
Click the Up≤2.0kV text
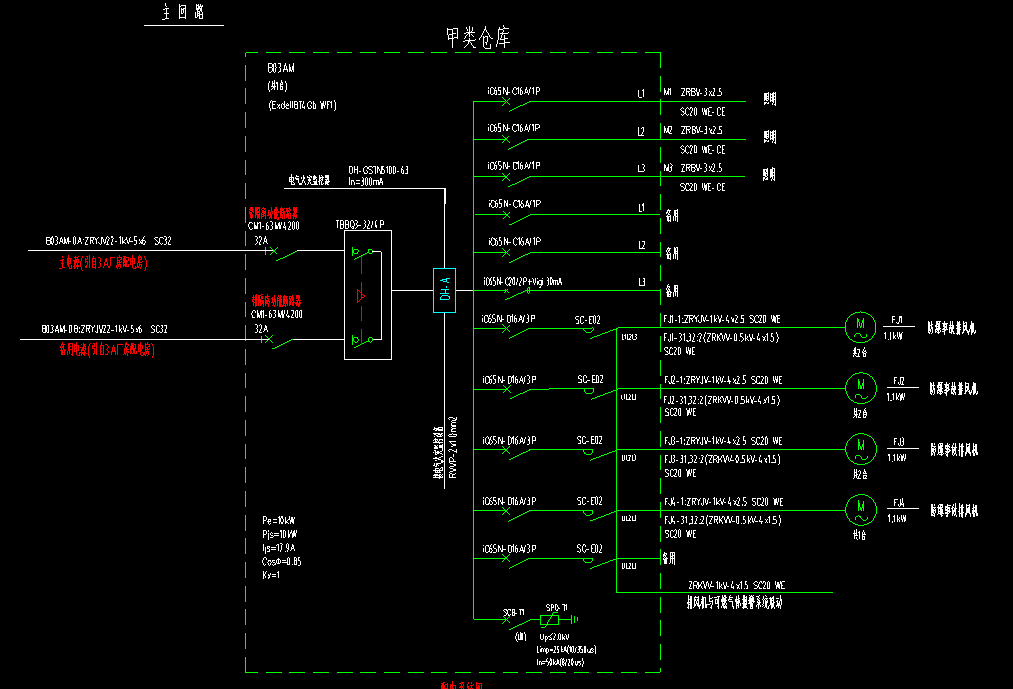[554, 637]
